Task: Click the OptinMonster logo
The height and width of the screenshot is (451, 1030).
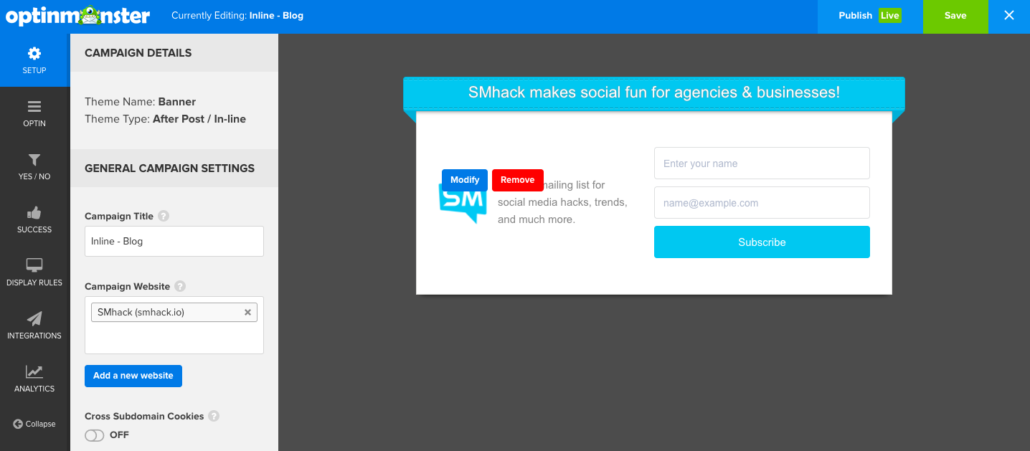Action: 78,16
